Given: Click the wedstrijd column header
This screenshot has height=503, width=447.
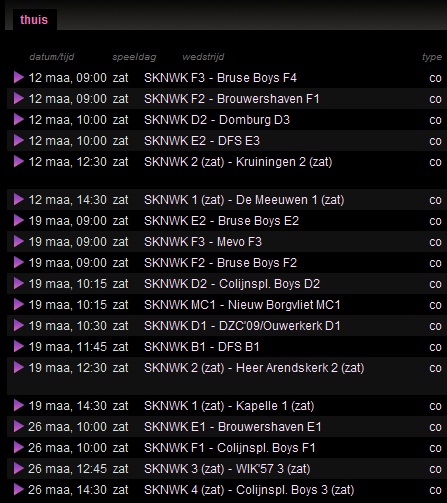Looking at the screenshot, I should point(203,57).
